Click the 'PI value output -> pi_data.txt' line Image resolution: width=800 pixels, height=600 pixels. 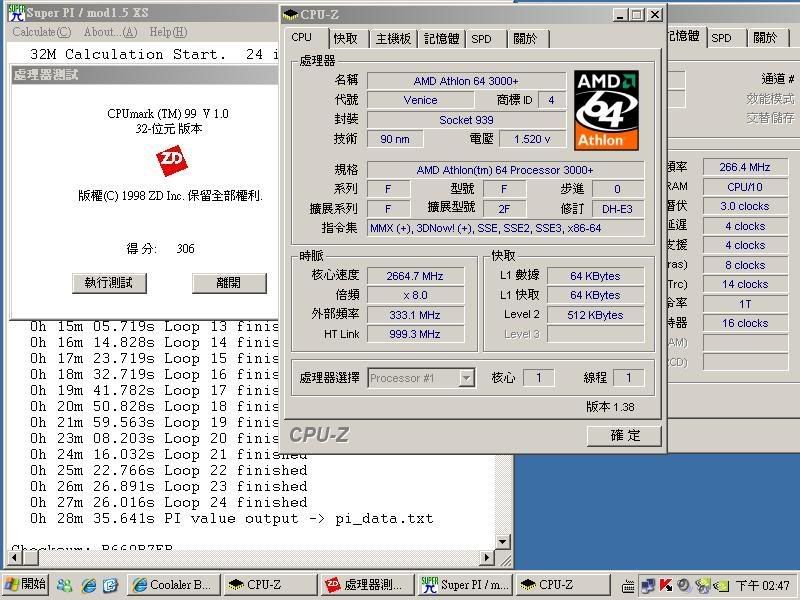[x=232, y=519]
